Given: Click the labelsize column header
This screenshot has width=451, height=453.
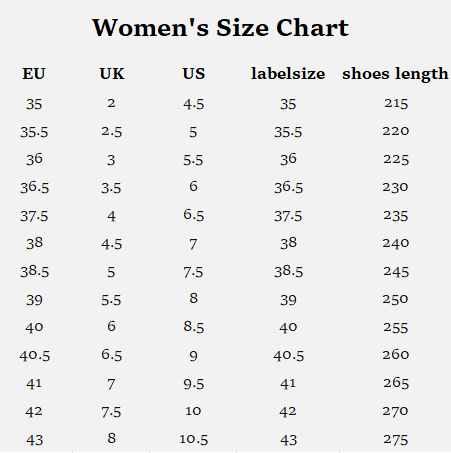Looking at the screenshot, I should (288, 74).
